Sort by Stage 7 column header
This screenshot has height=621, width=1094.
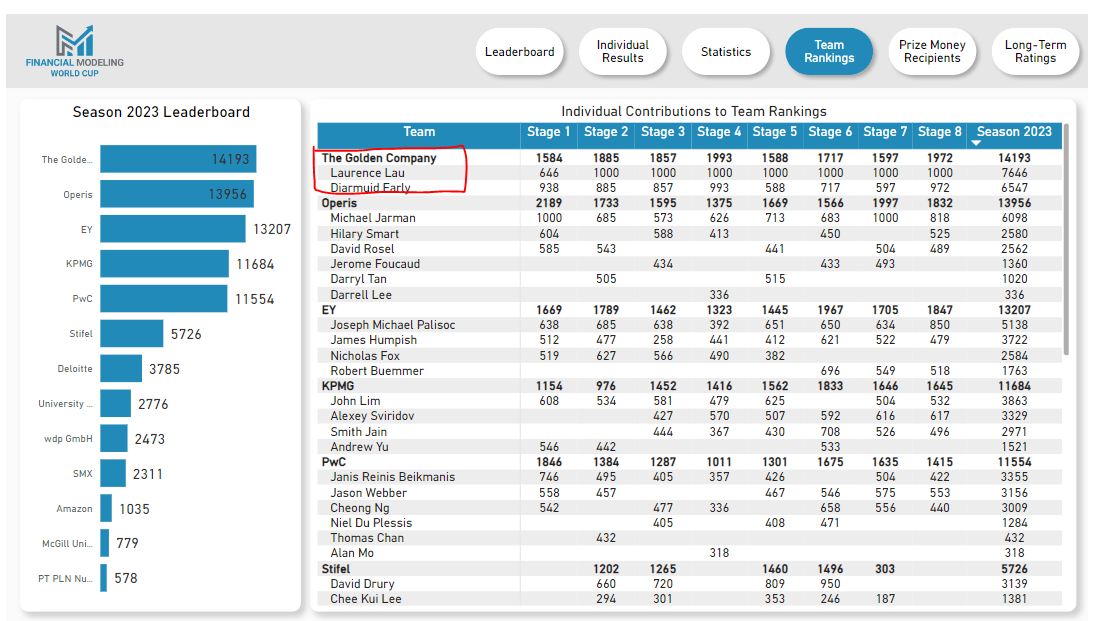point(885,132)
